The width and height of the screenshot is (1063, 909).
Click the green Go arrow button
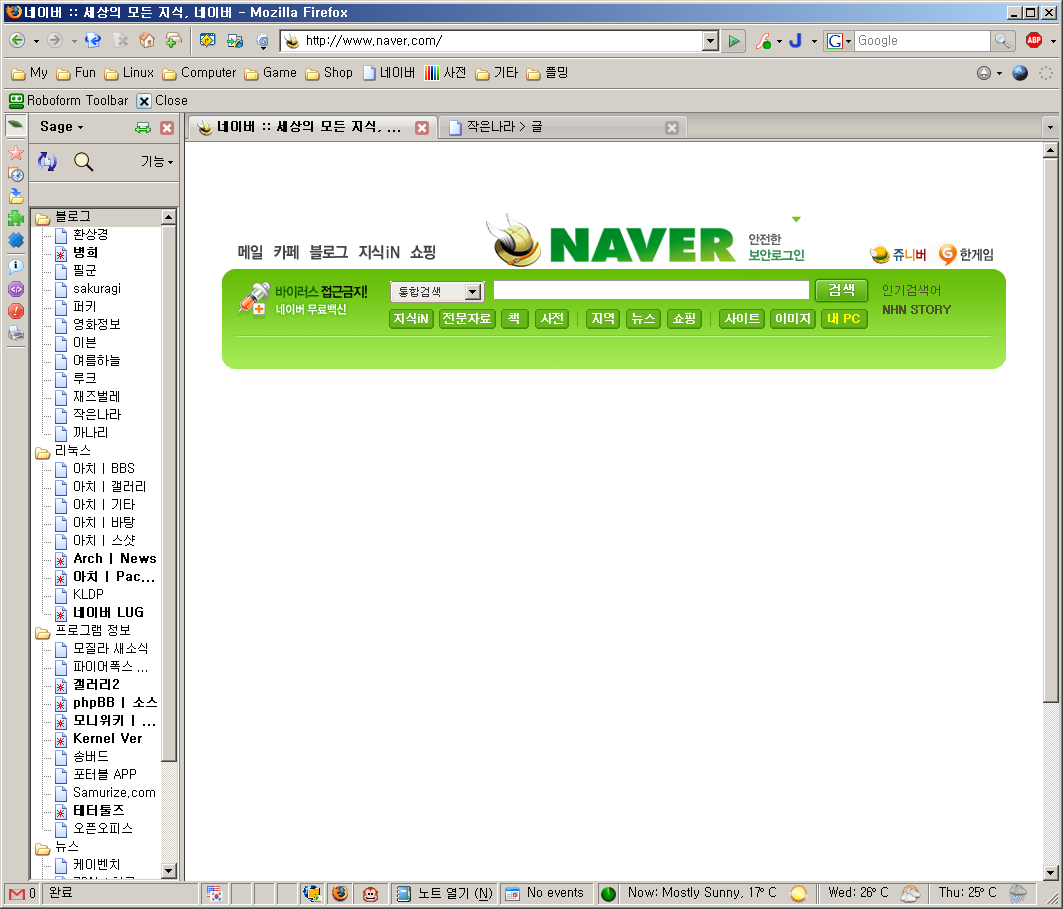pyautogui.click(x=734, y=41)
